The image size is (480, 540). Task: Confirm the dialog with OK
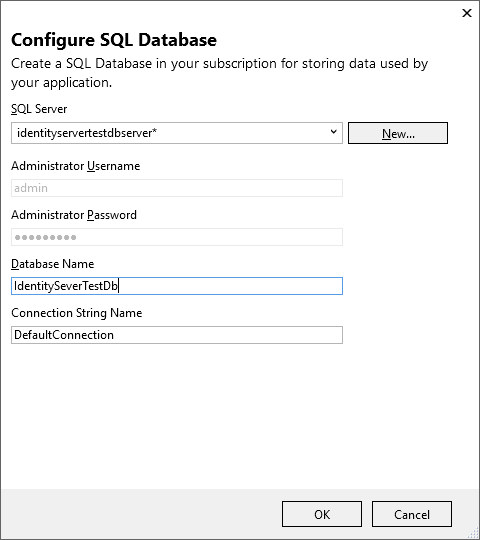(322, 514)
